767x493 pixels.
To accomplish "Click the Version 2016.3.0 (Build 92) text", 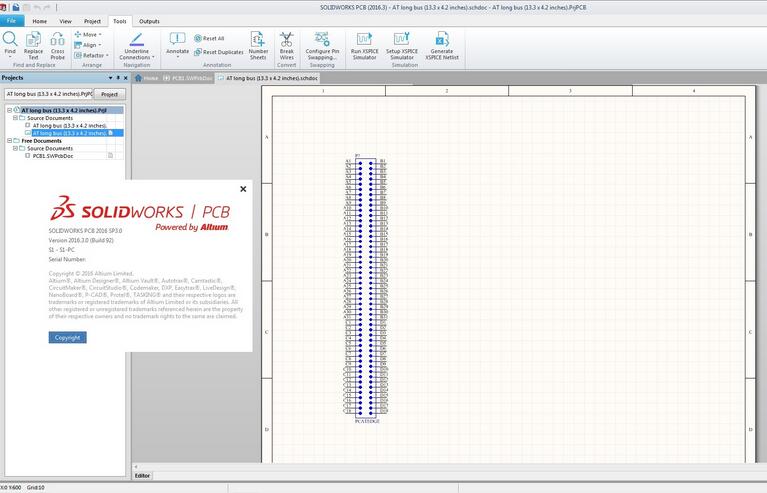I will [81, 240].
